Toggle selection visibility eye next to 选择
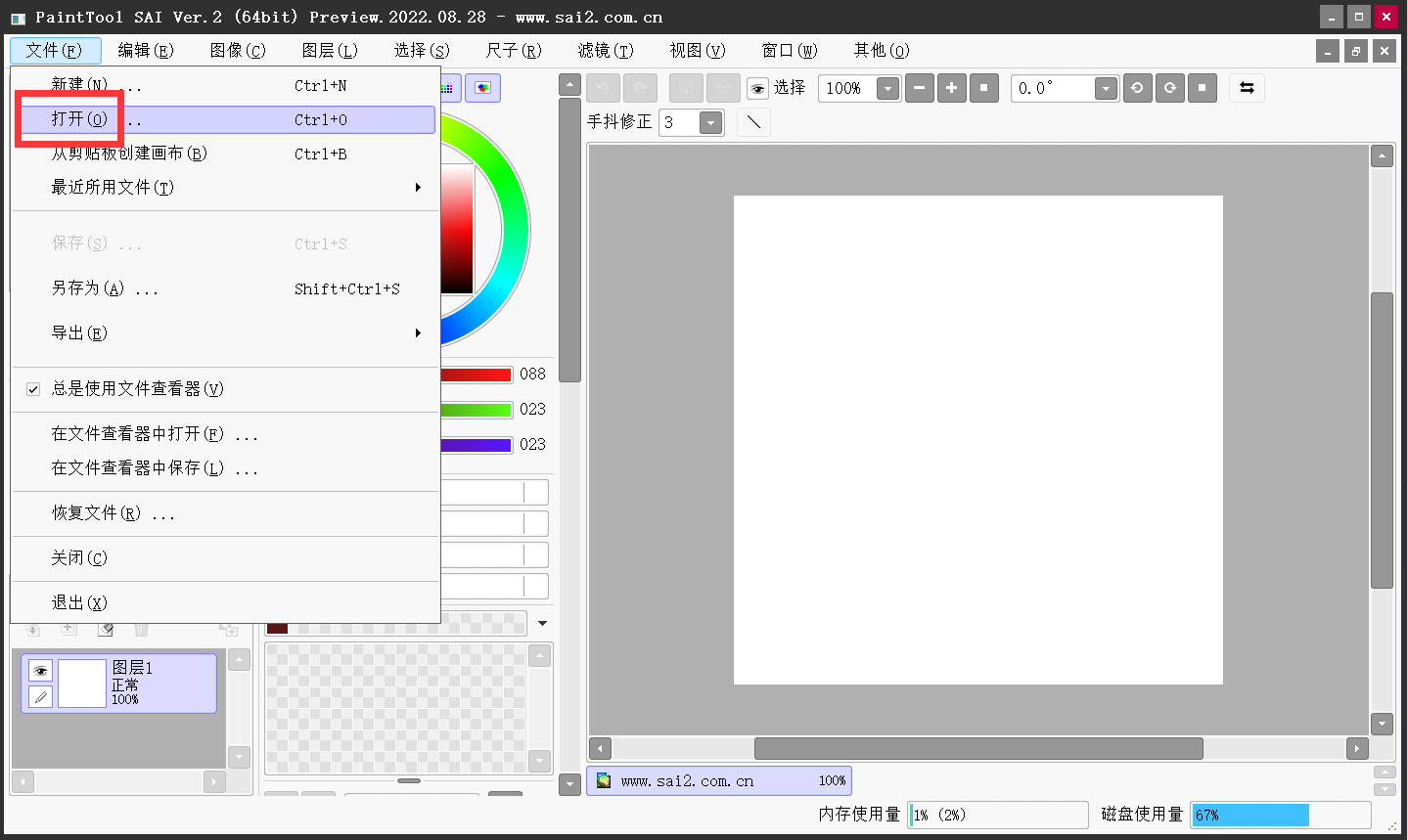Screen dimensions: 1408x840 click(757, 89)
